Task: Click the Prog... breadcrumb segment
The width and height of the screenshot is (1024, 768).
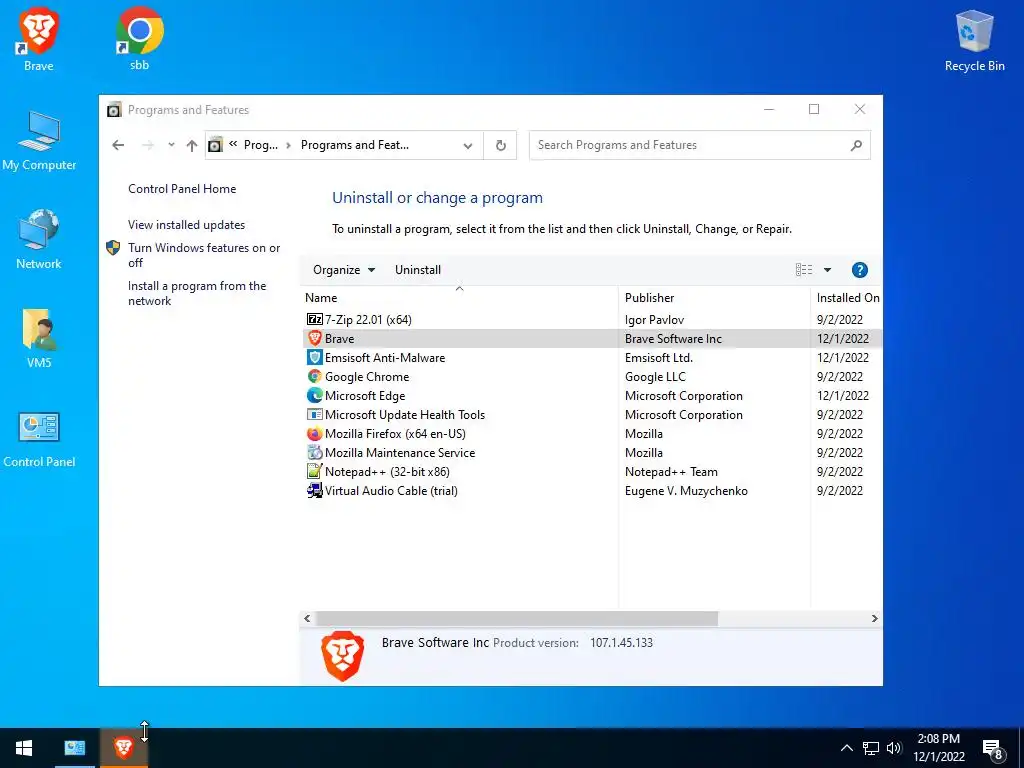Action: point(261,145)
